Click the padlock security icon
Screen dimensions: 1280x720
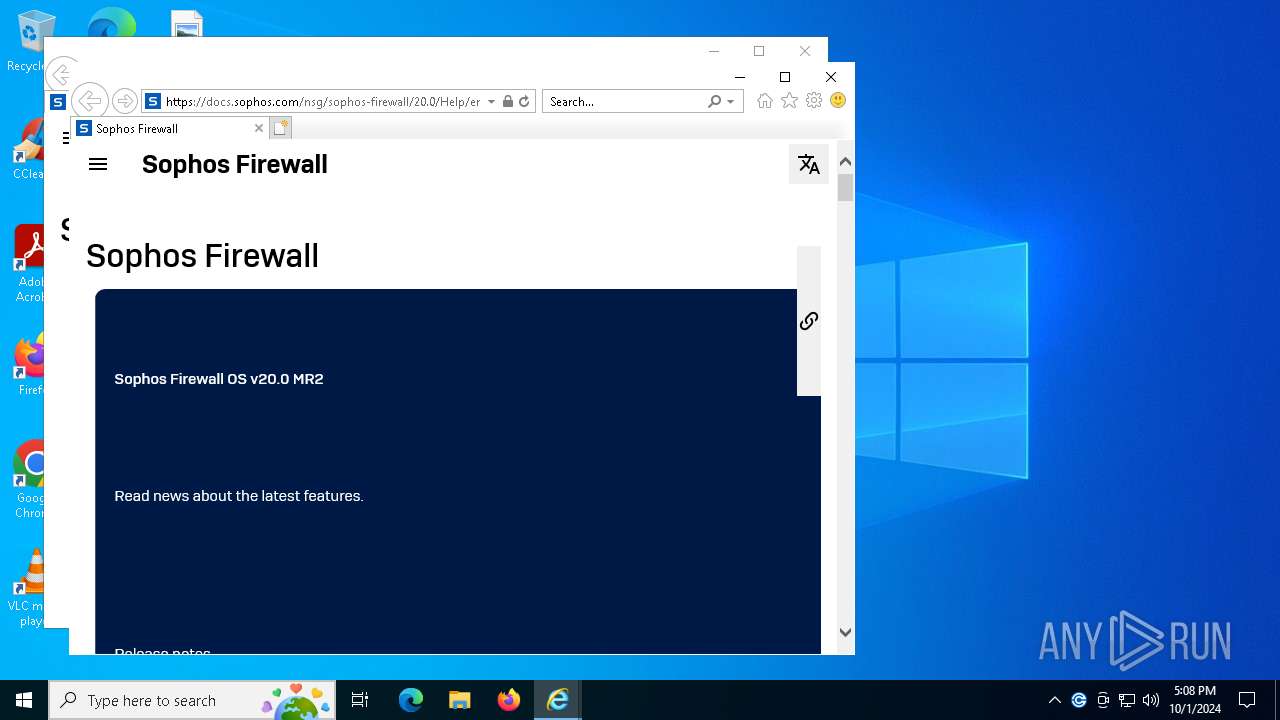(508, 101)
